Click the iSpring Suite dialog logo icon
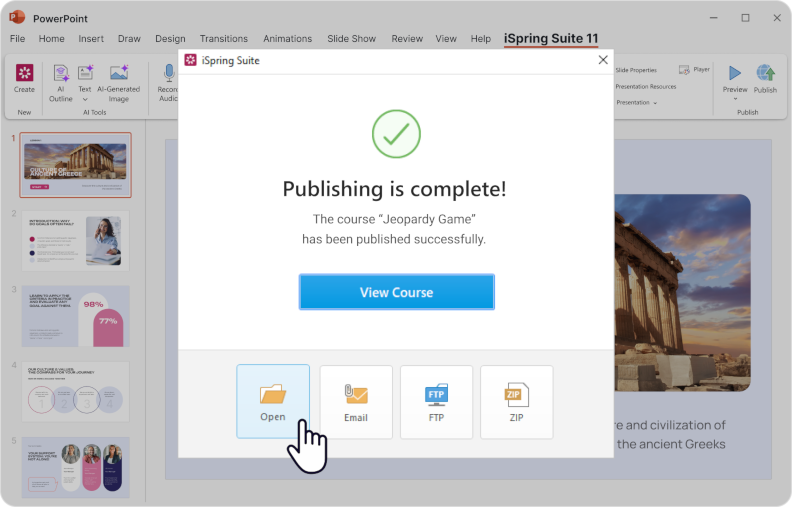This screenshot has width=792, height=507. (x=190, y=60)
